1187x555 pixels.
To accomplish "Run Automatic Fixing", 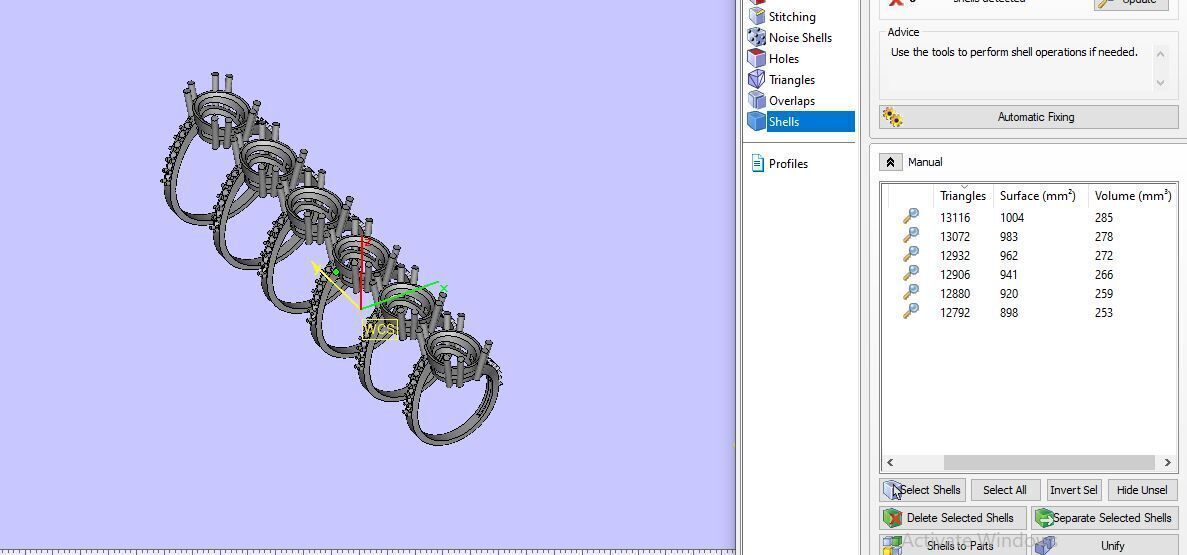I will click(x=1028, y=117).
